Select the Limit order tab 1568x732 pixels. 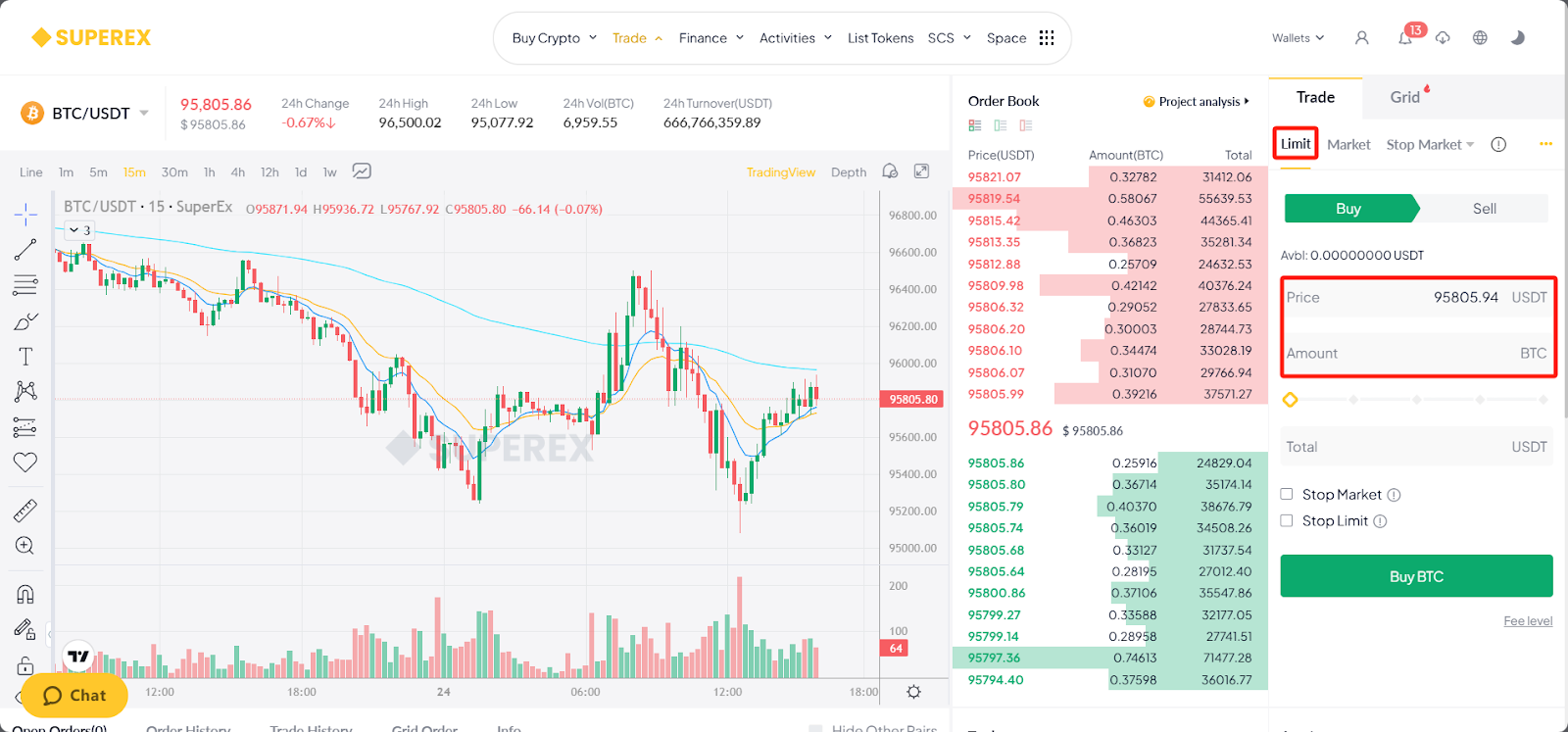tap(1296, 144)
